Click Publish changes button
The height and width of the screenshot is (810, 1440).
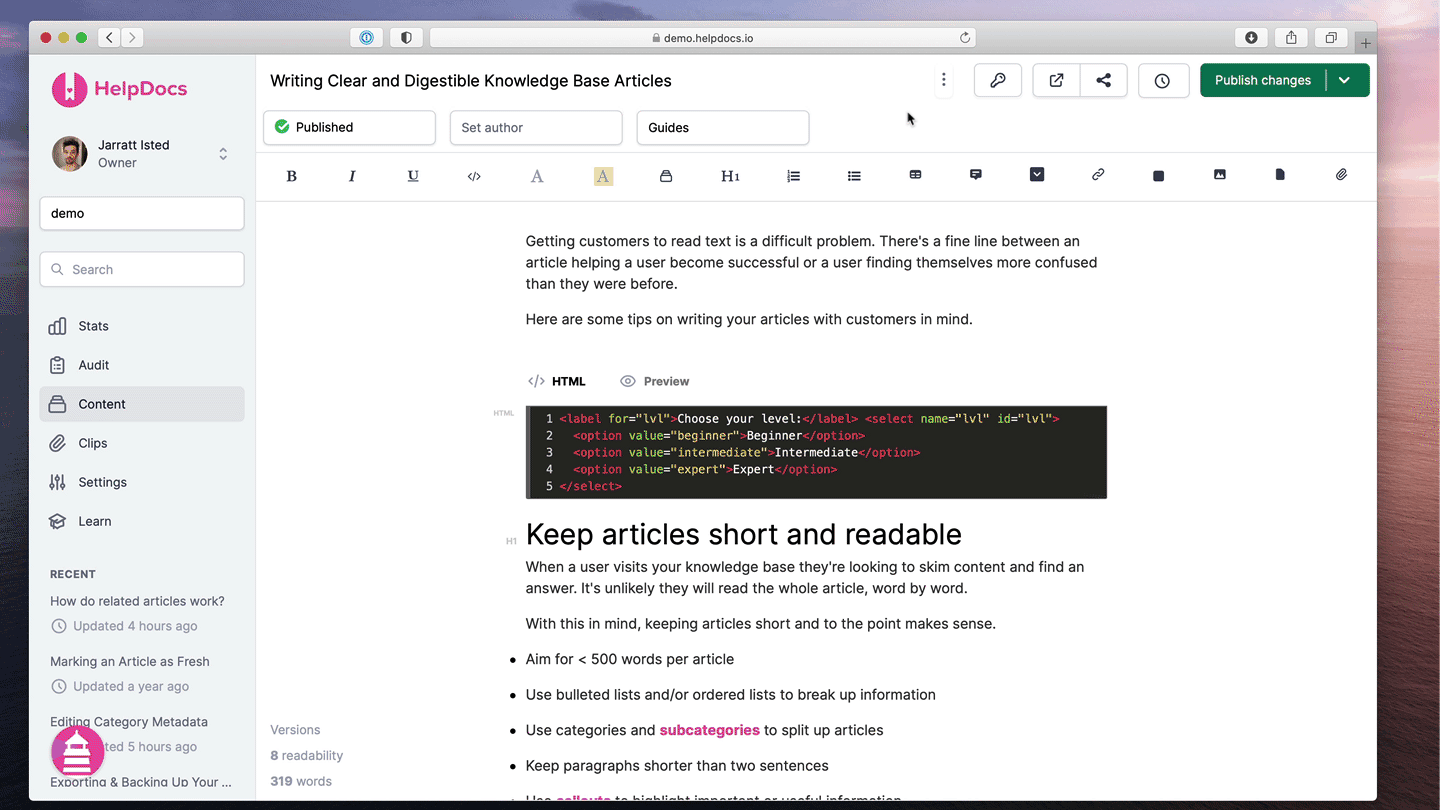1263,81
